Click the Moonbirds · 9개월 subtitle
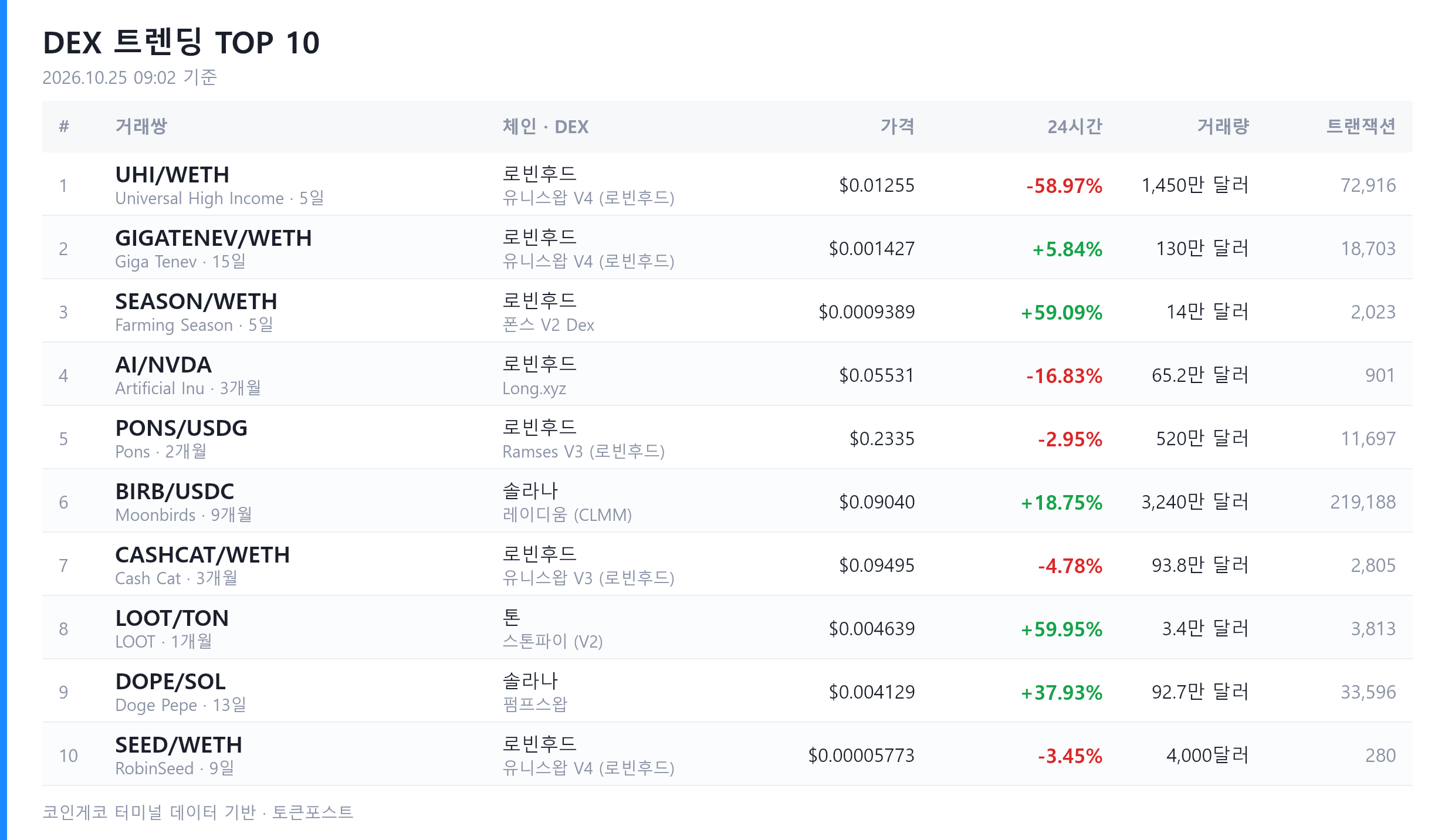The image size is (1455, 840). pyautogui.click(x=184, y=515)
